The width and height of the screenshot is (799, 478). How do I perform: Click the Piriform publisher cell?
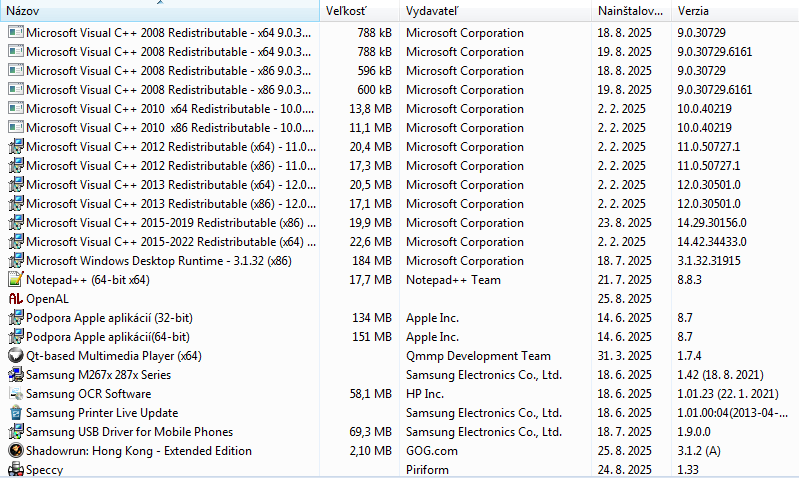point(427,470)
